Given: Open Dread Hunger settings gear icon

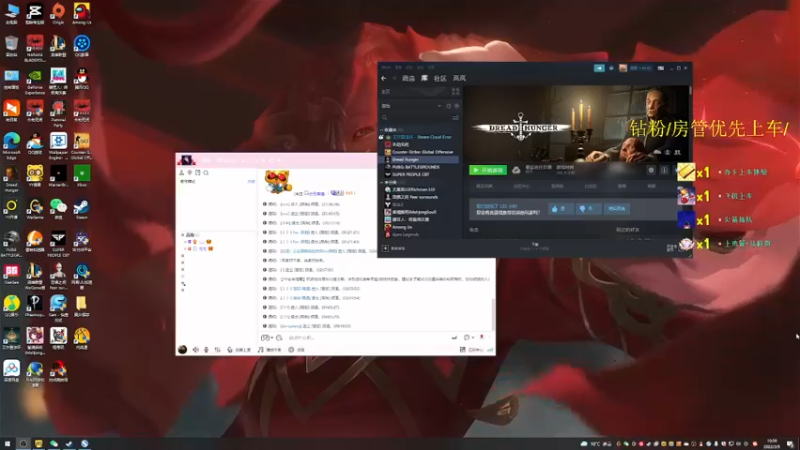Looking at the screenshot, I should [651, 170].
